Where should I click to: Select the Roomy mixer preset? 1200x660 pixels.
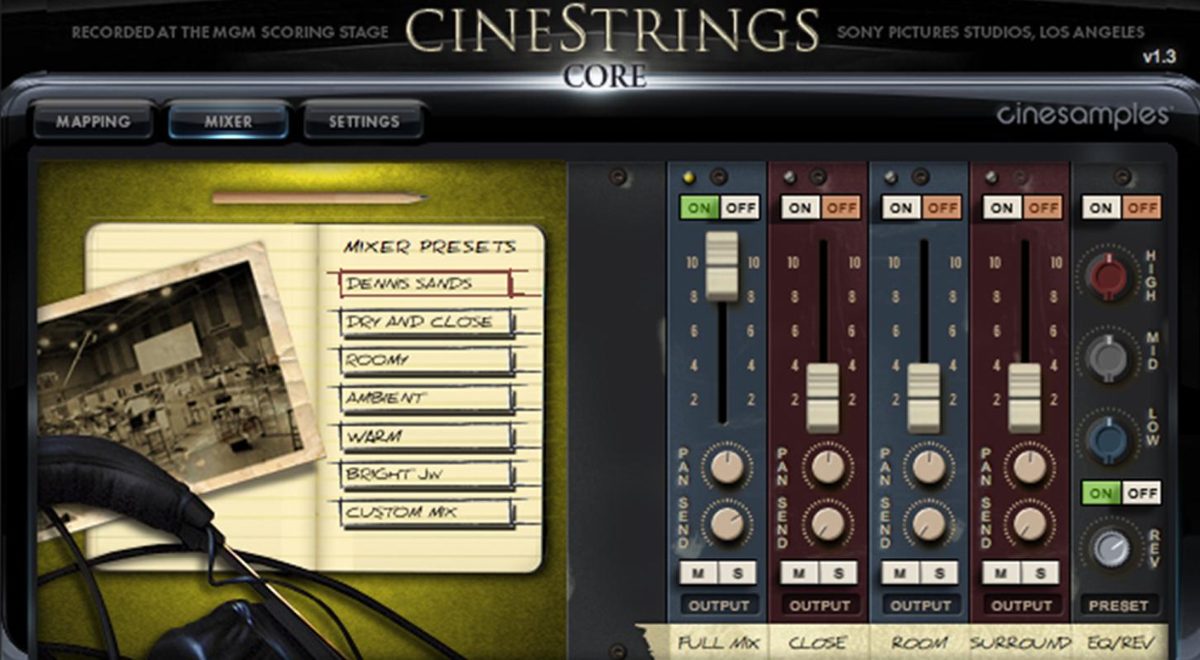tap(427, 360)
